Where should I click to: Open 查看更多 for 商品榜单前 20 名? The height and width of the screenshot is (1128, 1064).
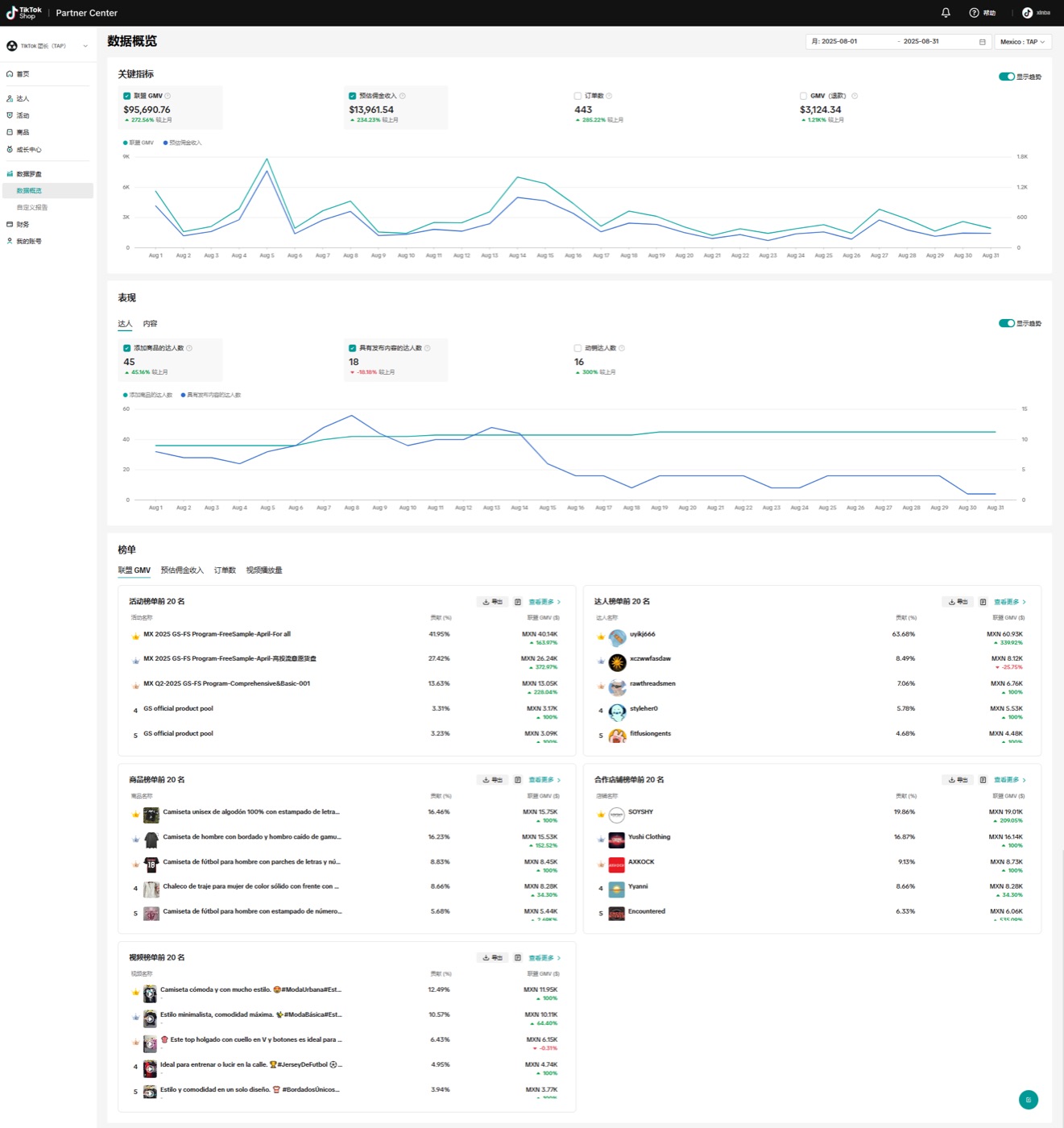(544, 780)
